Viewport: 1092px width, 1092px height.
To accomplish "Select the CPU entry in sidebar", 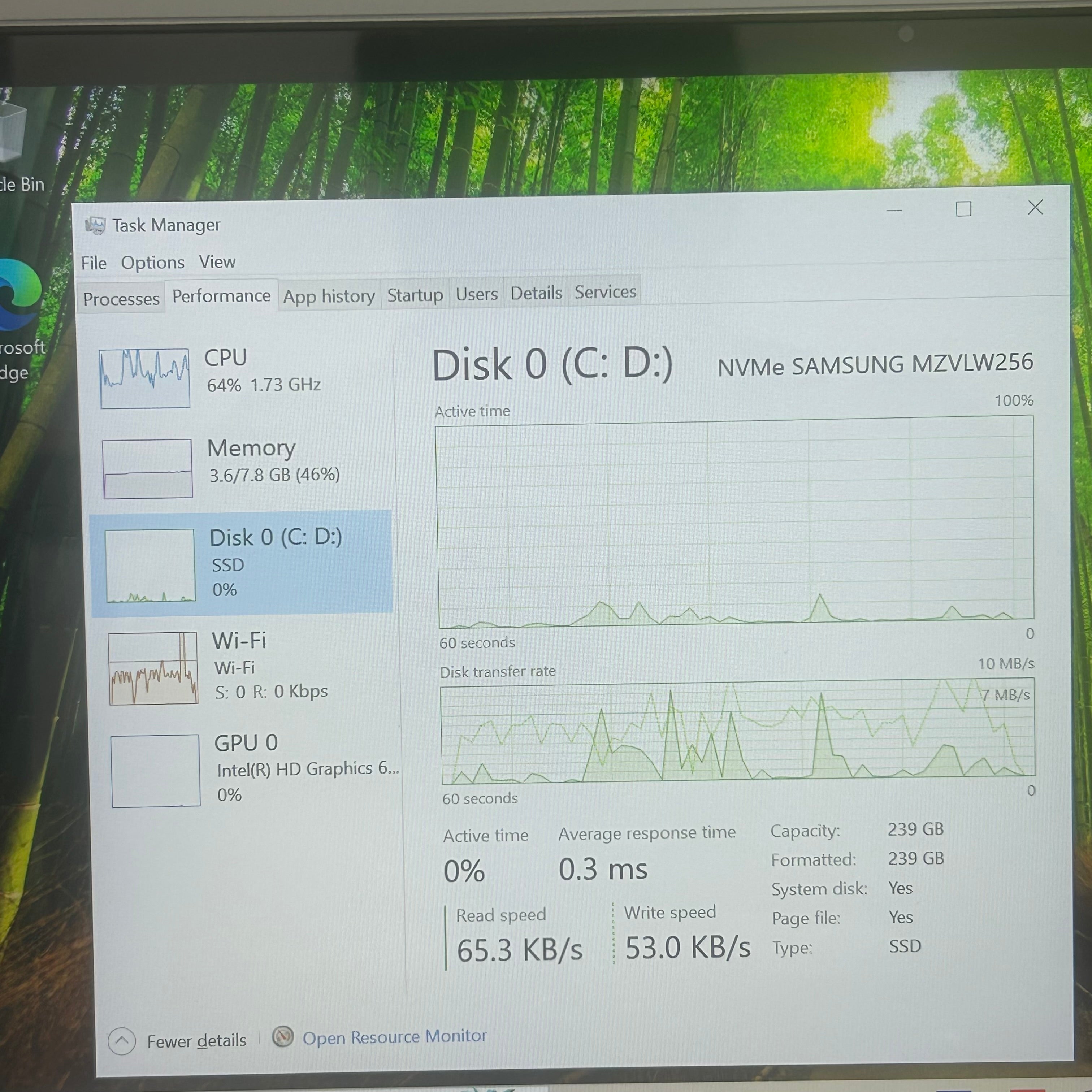I will [x=240, y=378].
